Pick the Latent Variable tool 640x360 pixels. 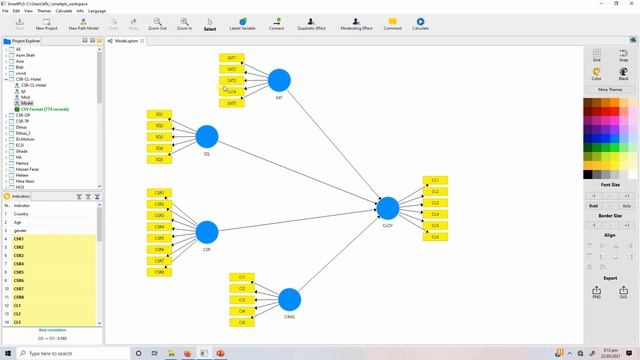tap(242, 24)
